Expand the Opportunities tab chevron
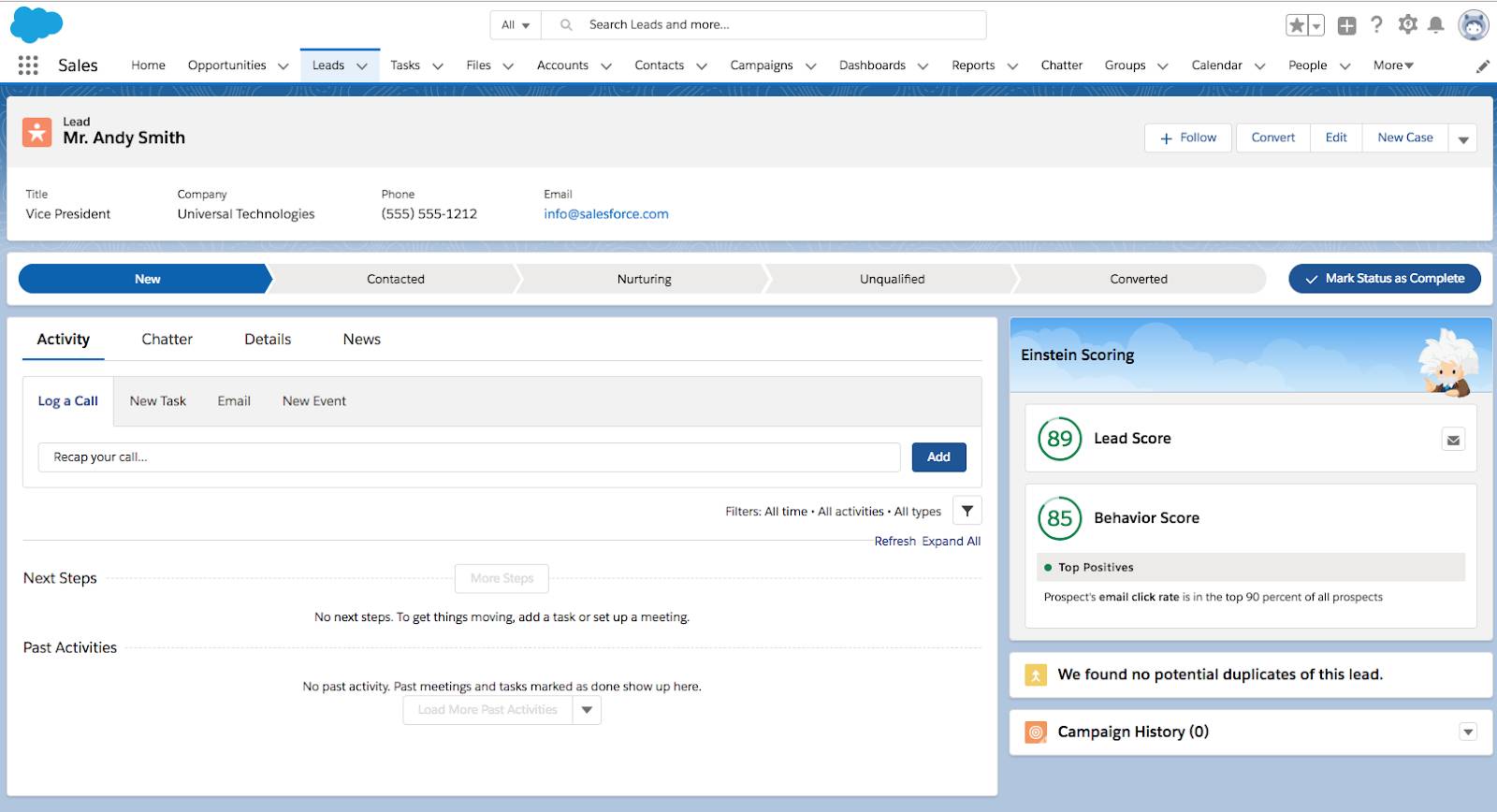Viewport: 1497px width, 812px height. coord(283,66)
